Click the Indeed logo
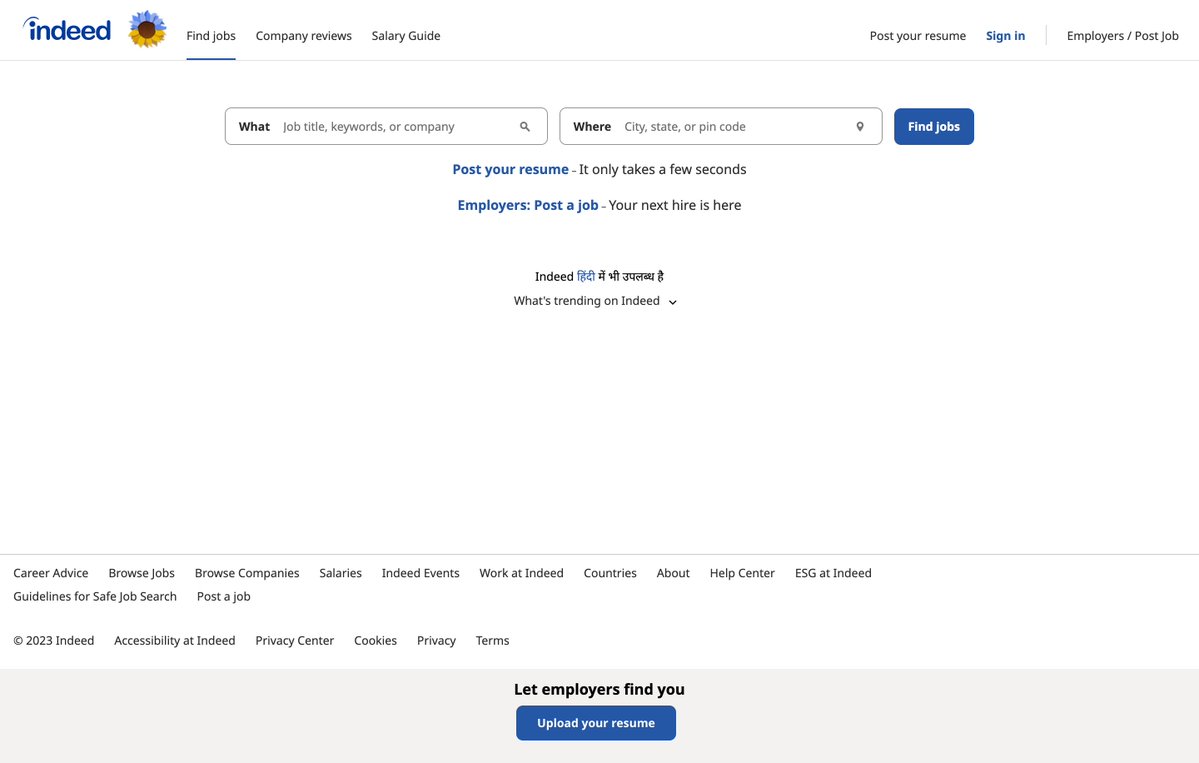The image size is (1199, 763). [67, 30]
